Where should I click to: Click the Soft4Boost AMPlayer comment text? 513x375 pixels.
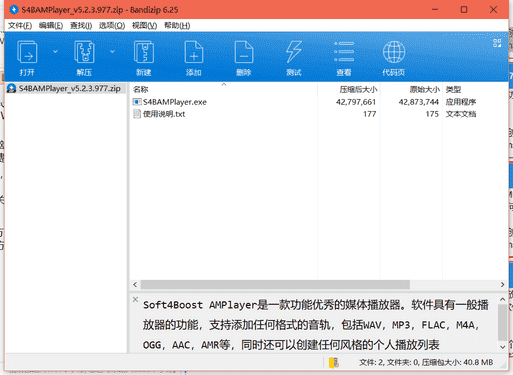point(315,325)
